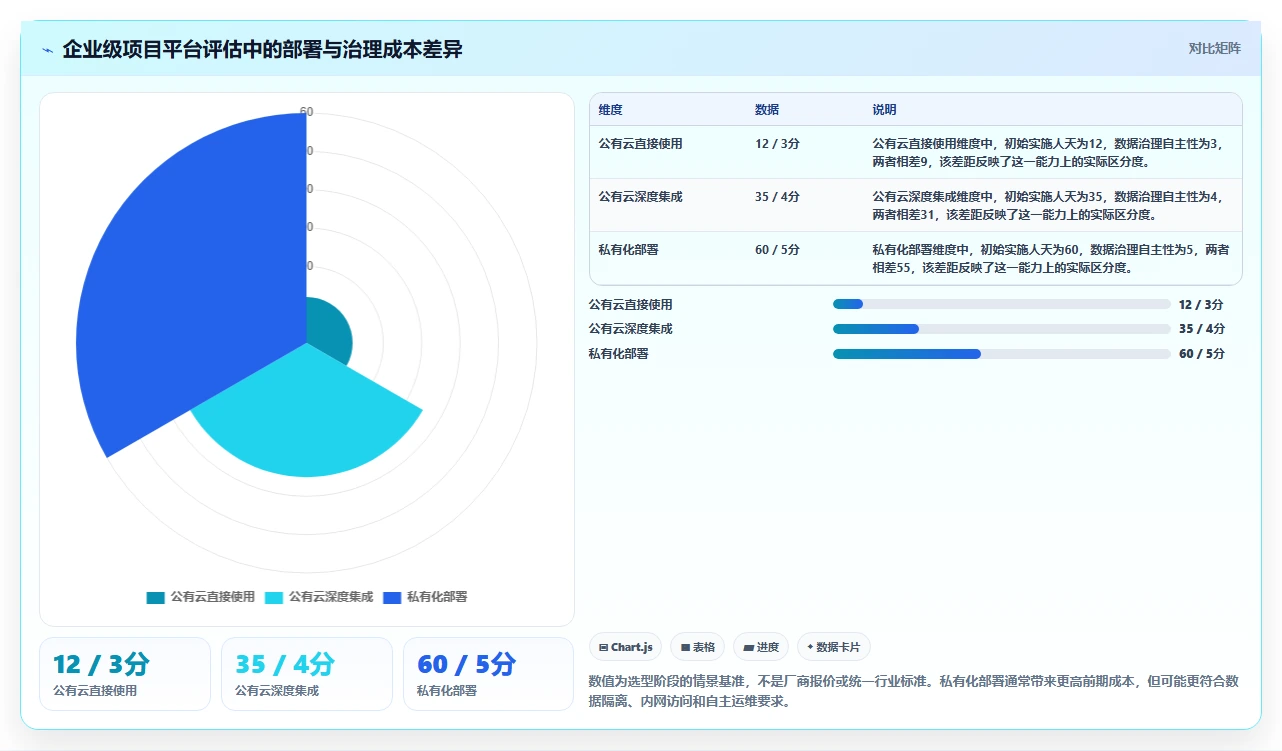
Task: Click the 35 / 4分 table cell
Action: click(777, 197)
